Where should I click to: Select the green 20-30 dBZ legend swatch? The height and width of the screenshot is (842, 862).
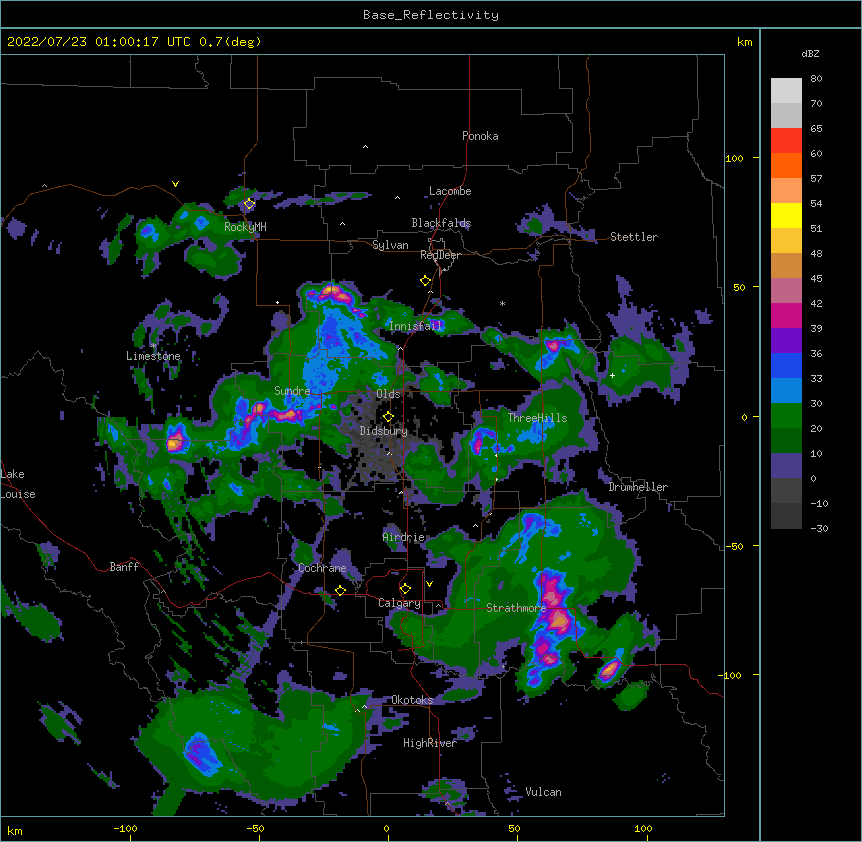786,416
